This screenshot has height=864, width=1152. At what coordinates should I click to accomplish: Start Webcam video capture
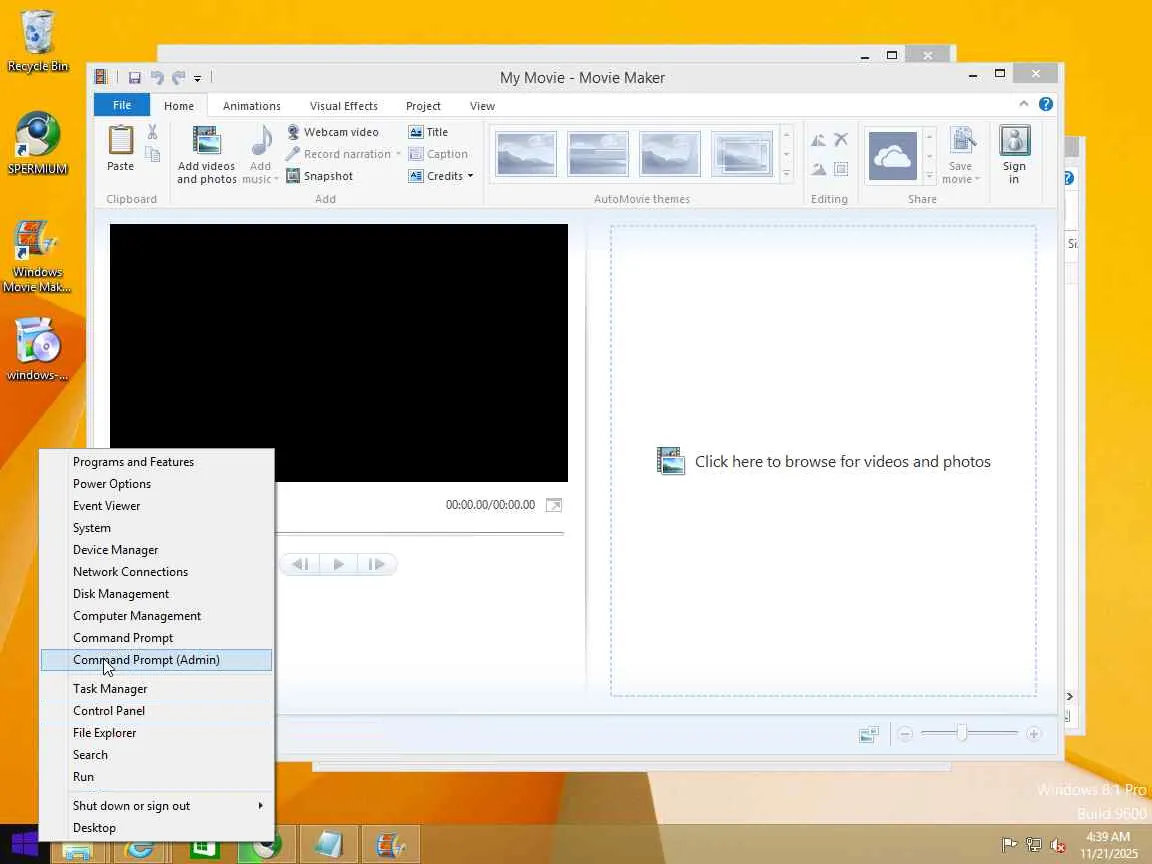(333, 132)
